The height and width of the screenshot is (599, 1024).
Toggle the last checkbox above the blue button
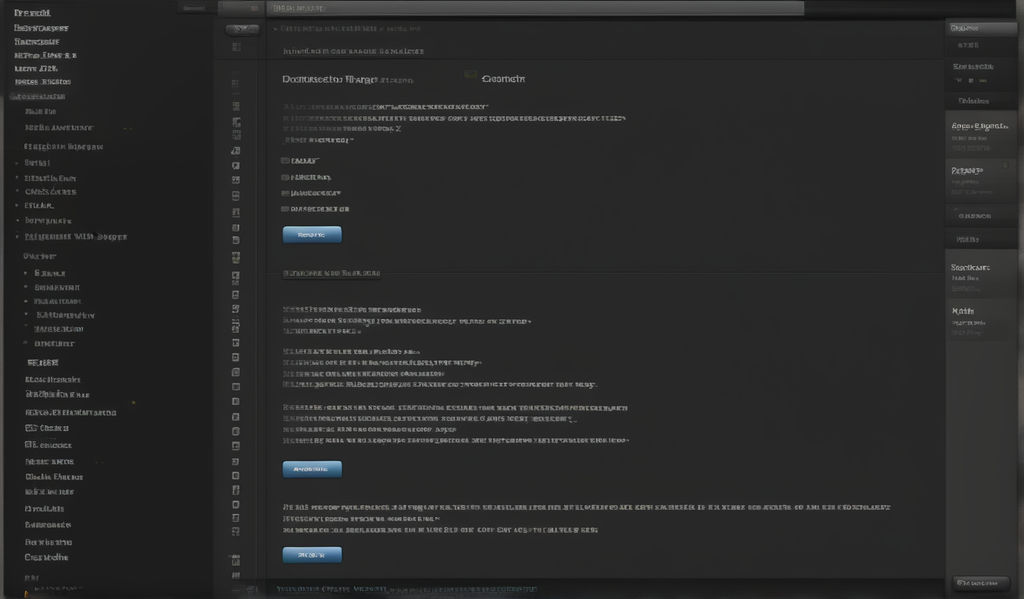click(285, 208)
